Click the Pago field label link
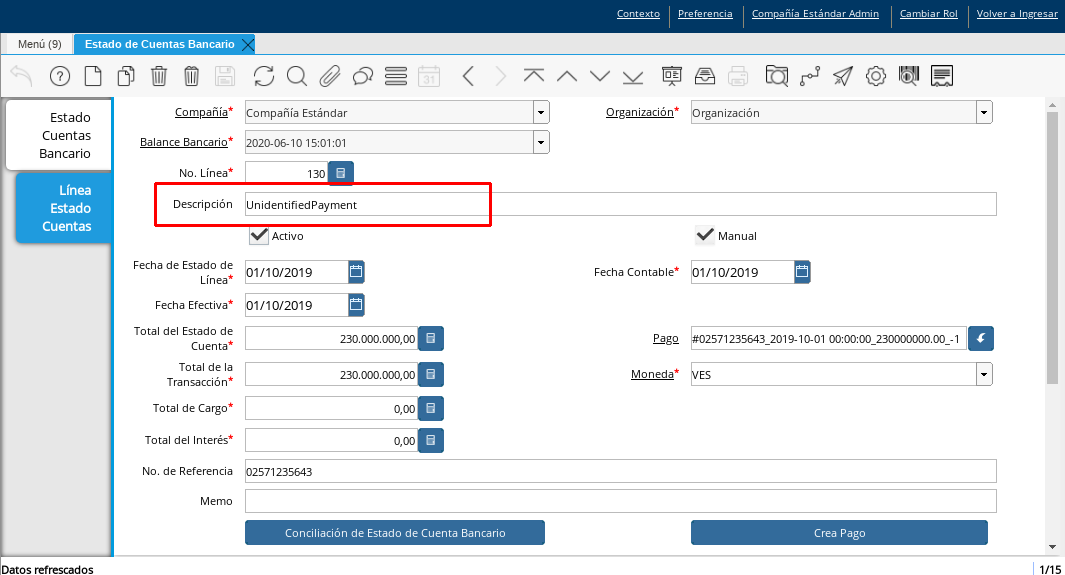Viewport: 1065px width, 575px height. (x=666, y=338)
